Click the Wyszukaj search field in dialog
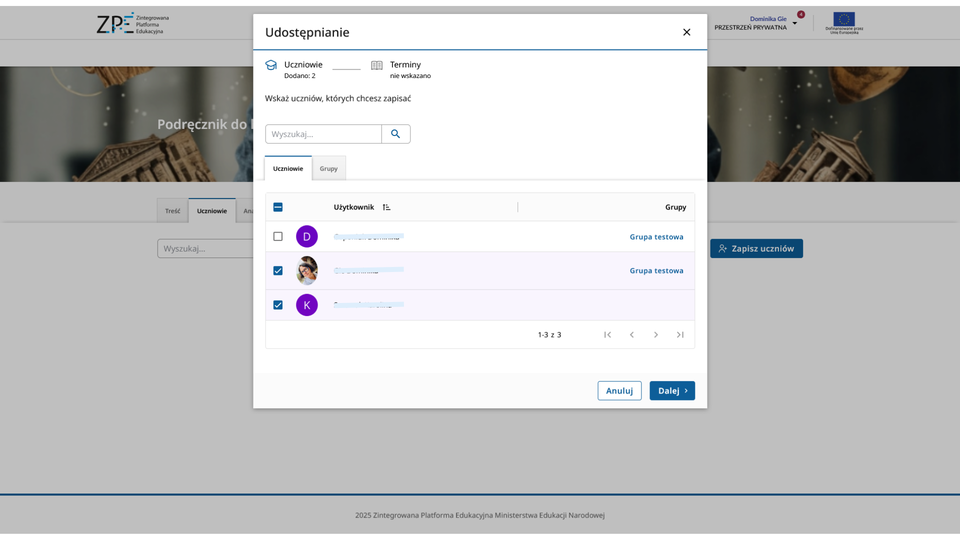 click(323, 134)
